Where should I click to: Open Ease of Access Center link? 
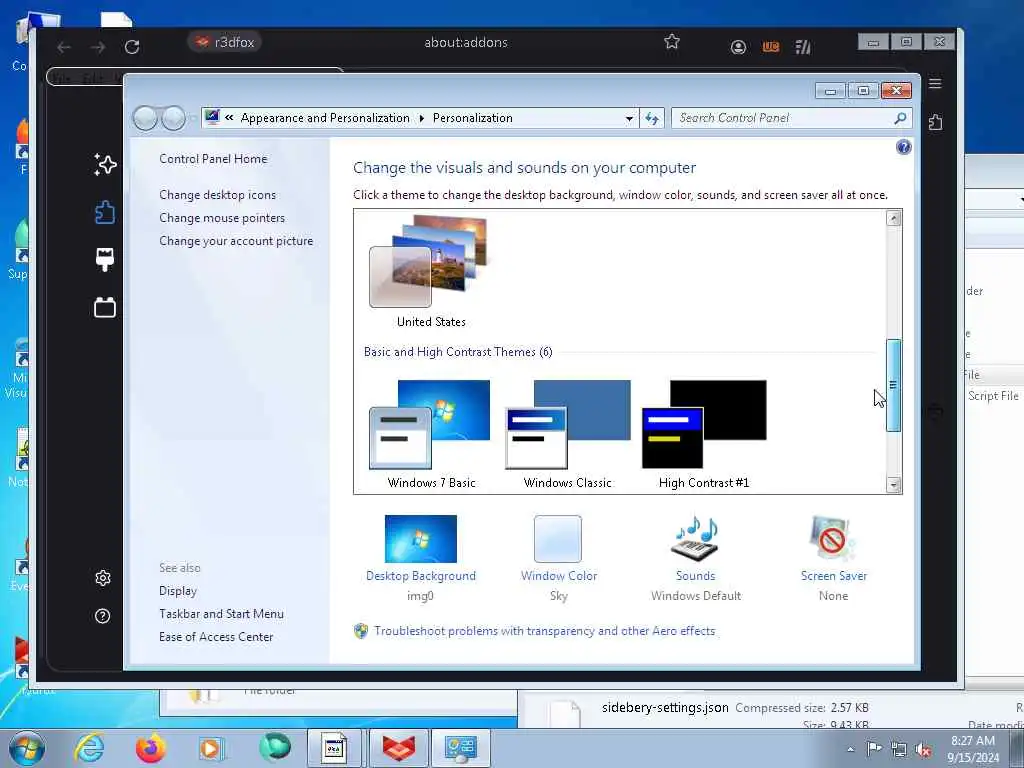216,637
